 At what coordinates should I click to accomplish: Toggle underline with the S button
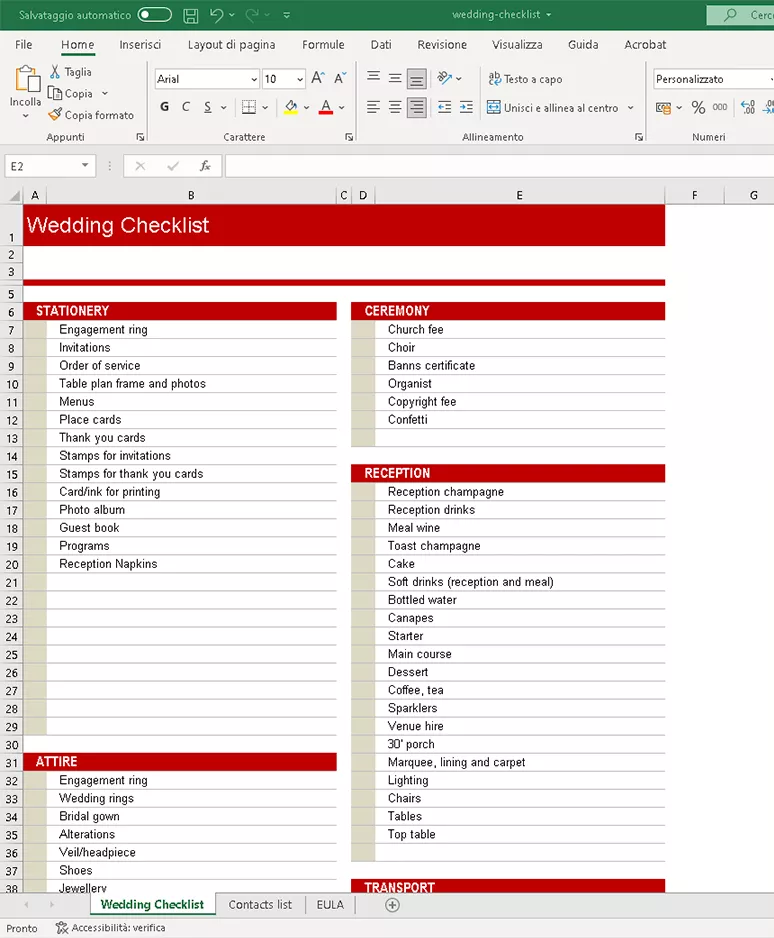coord(208,107)
